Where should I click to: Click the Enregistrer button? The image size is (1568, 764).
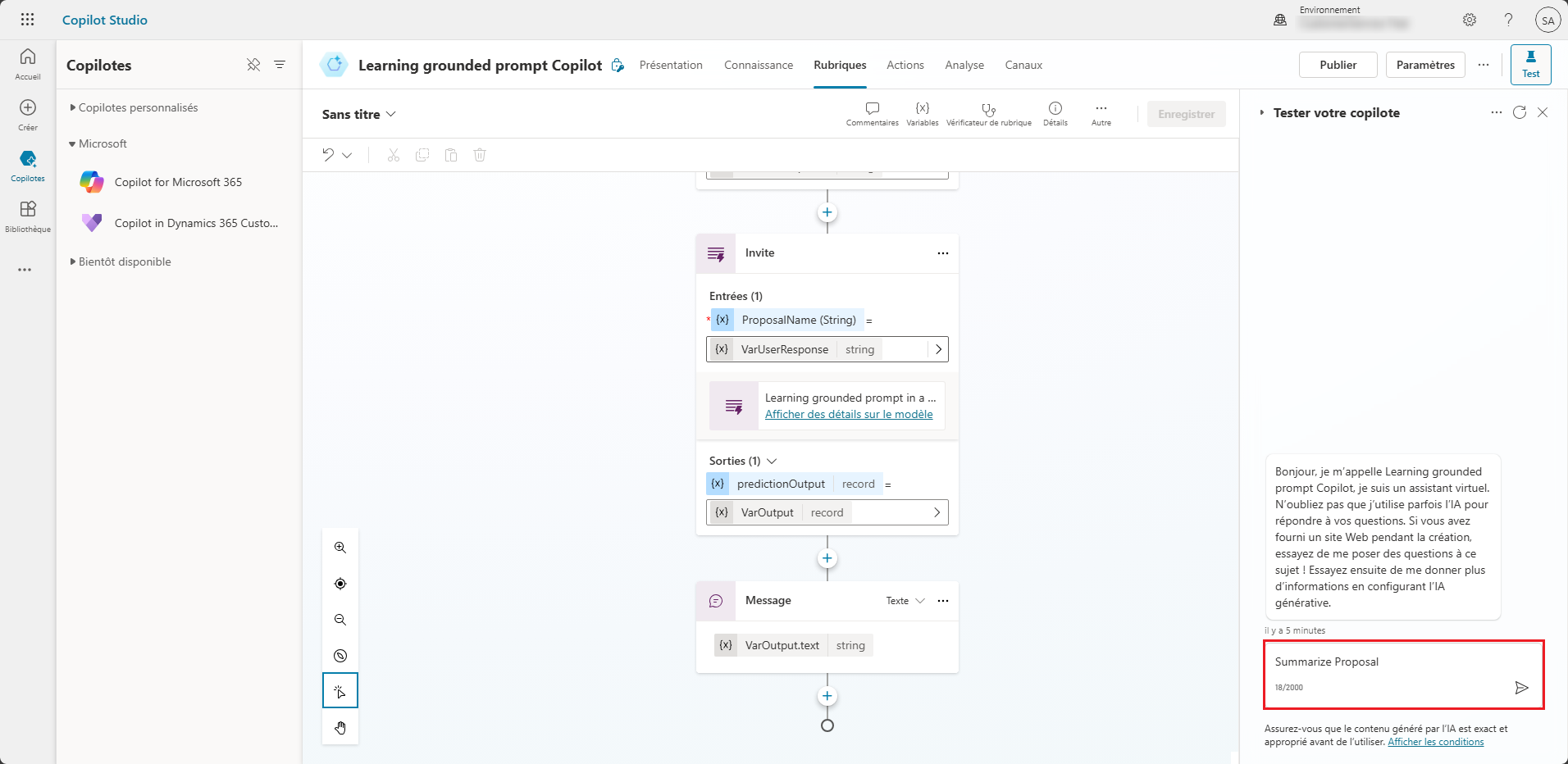[1187, 114]
